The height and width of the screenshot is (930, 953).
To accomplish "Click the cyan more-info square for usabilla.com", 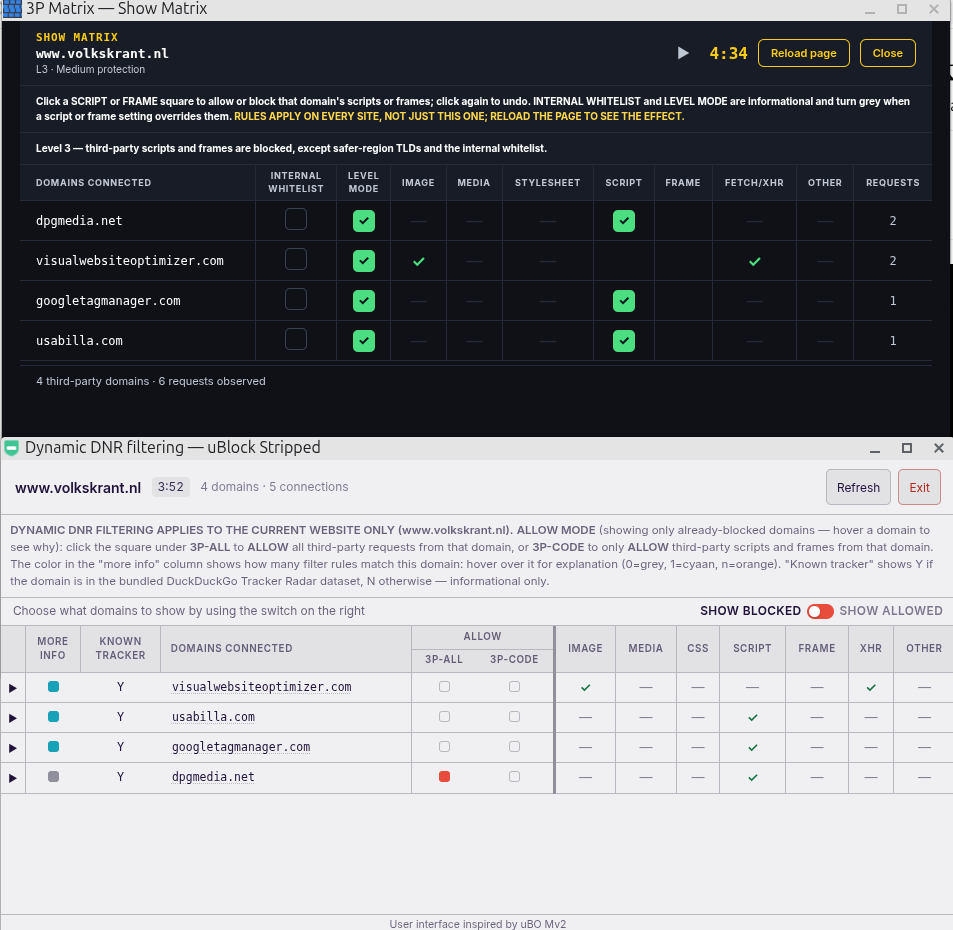I will tap(53, 717).
